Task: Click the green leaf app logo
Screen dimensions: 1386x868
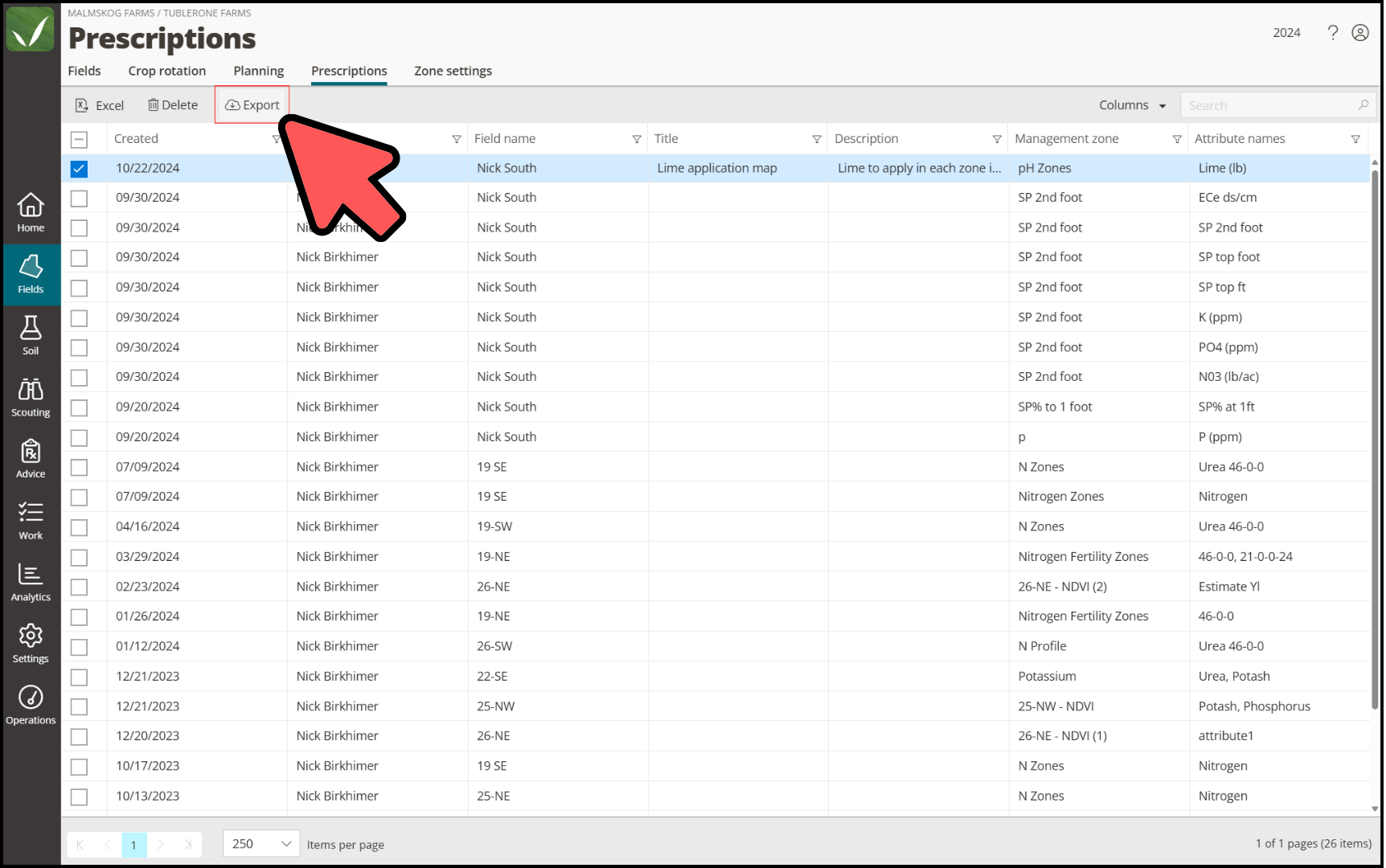Action: point(31,29)
